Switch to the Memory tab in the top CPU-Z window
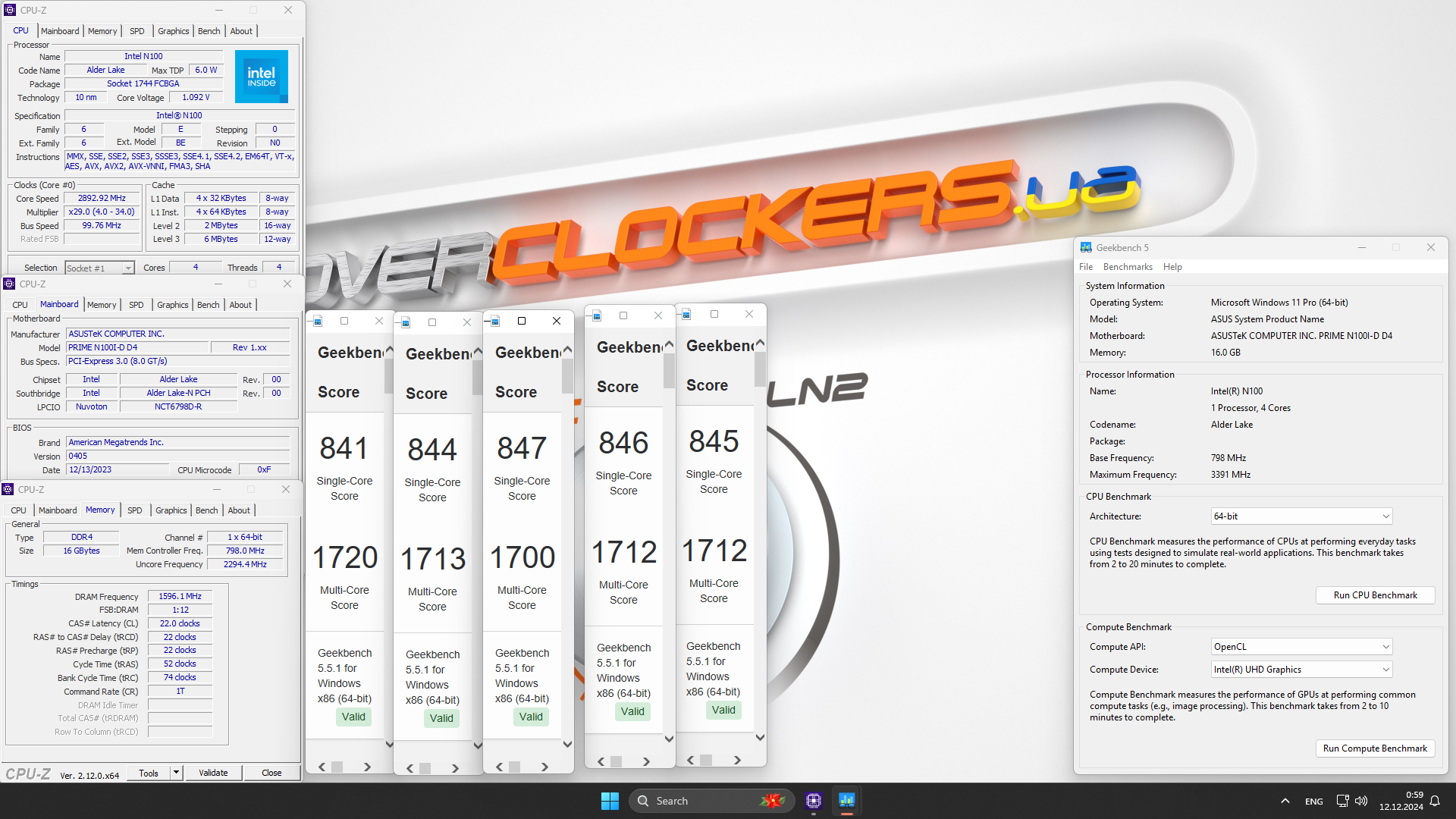 102,31
